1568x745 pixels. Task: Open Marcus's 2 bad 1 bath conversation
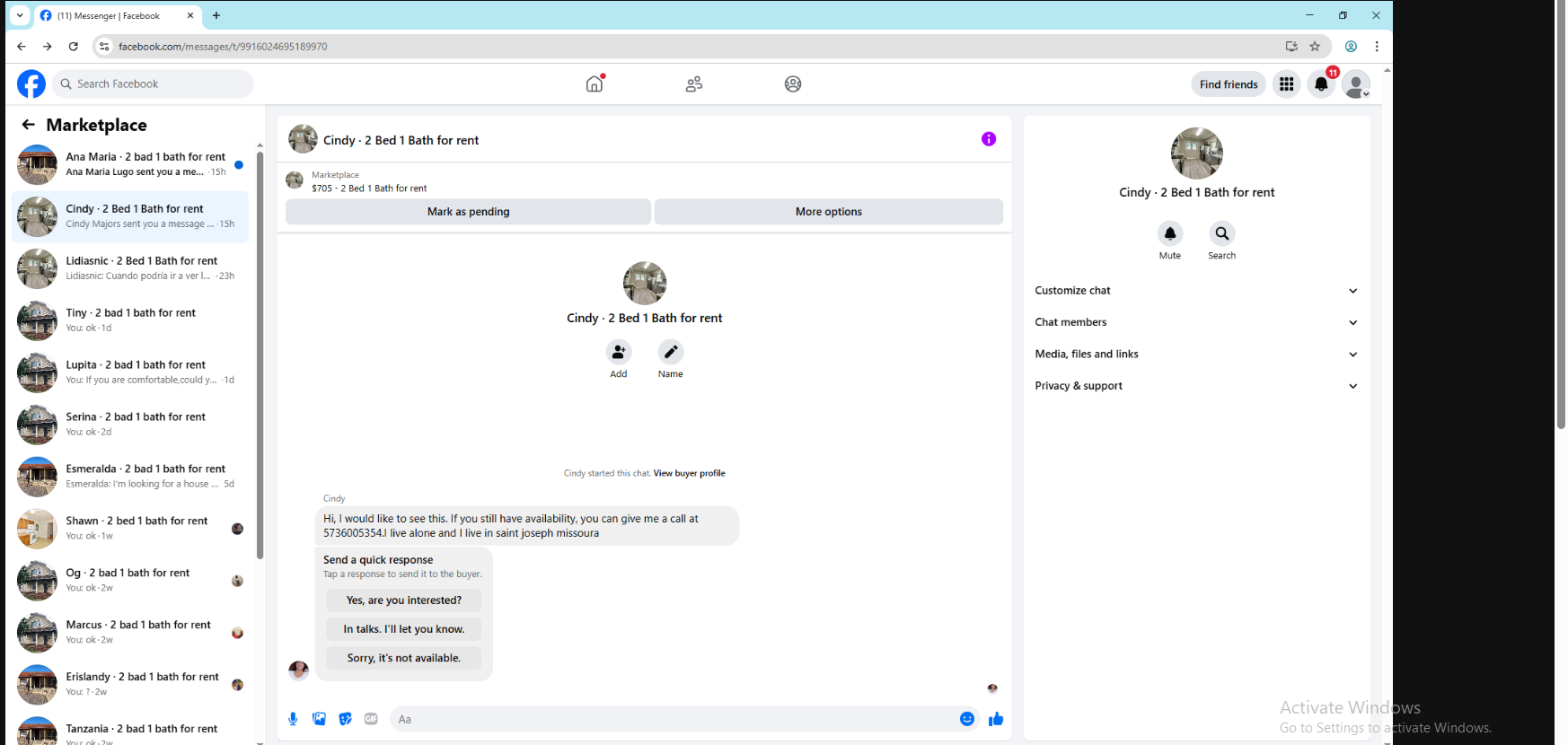pyautogui.click(x=131, y=634)
